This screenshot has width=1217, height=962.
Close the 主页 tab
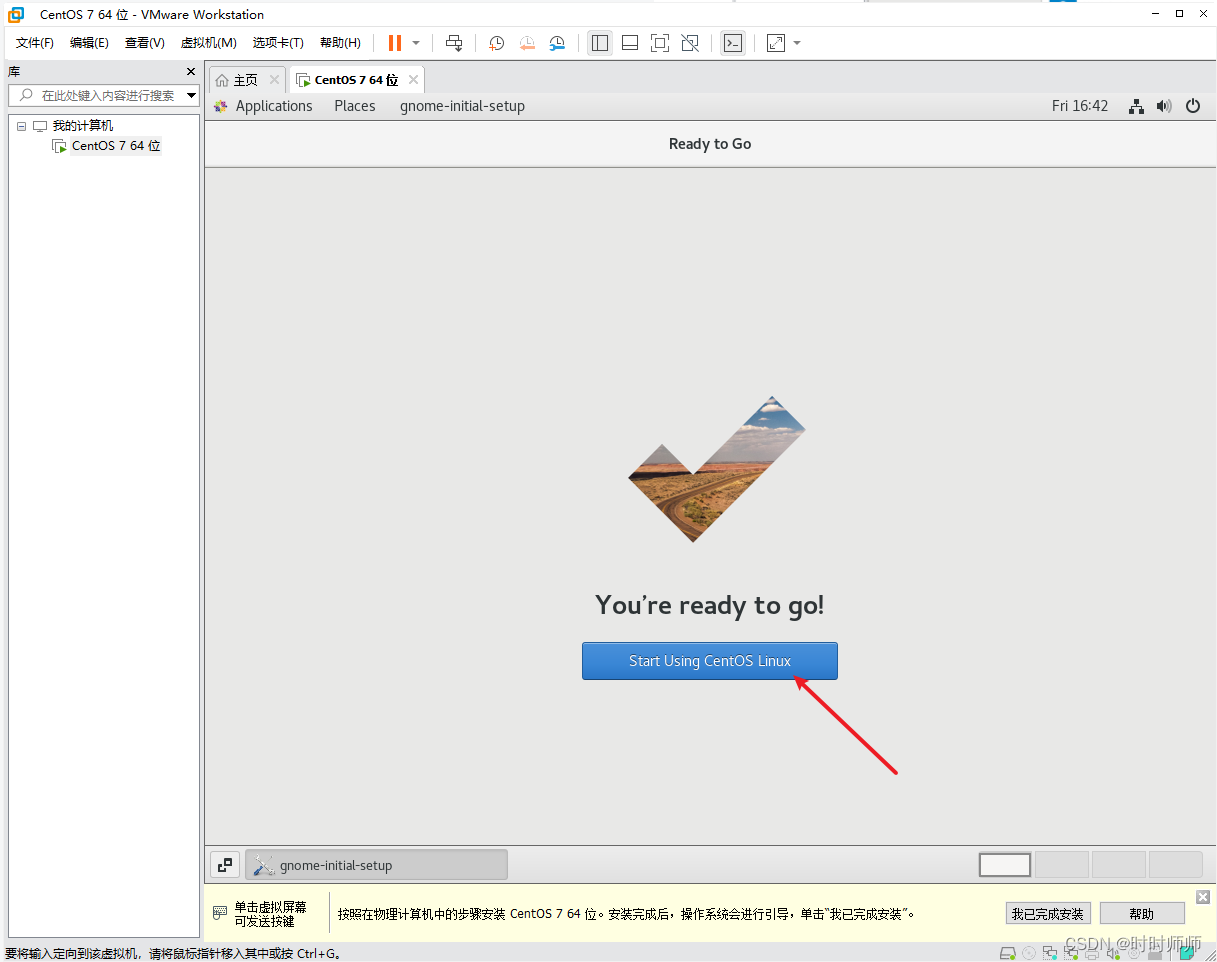tap(274, 80)
